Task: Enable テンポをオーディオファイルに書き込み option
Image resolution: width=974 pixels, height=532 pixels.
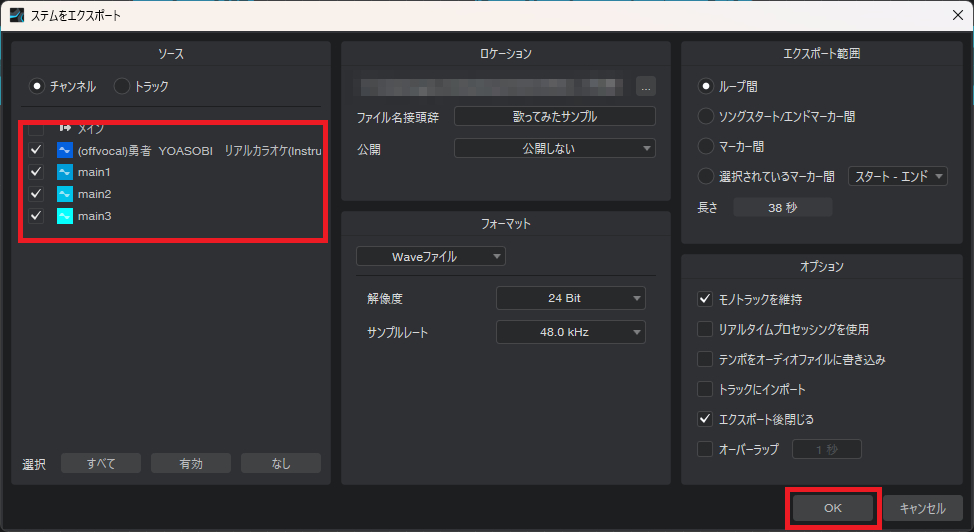Action: [x=704, y=359]
